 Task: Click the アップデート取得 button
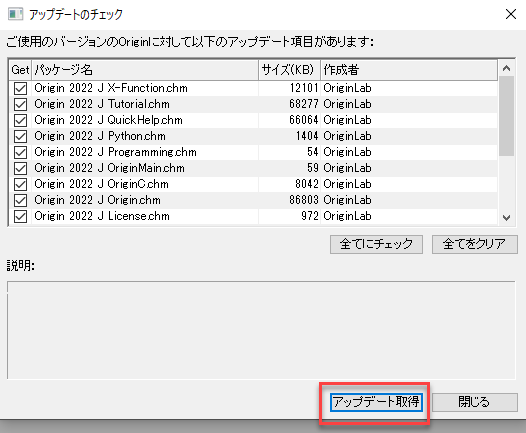376,402
